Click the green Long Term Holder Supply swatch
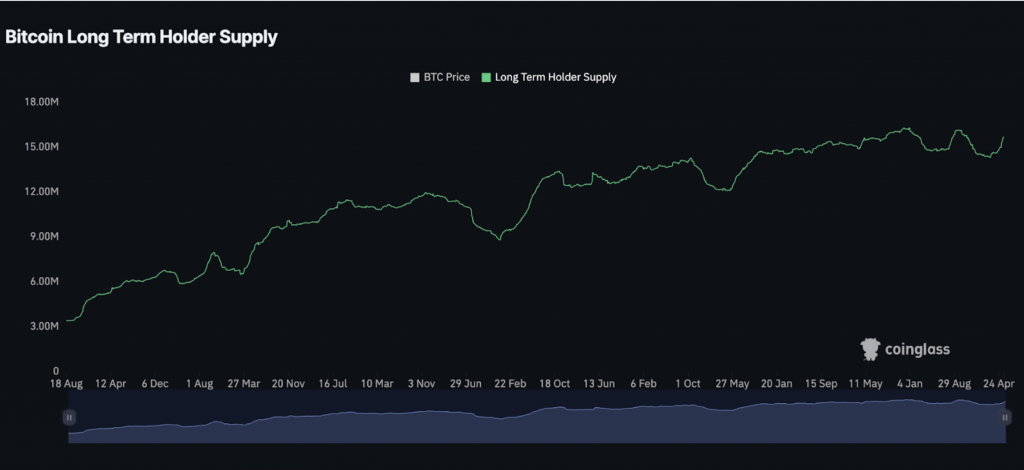1024x470 pixels. pyautogui.click(x=486, y=77)
